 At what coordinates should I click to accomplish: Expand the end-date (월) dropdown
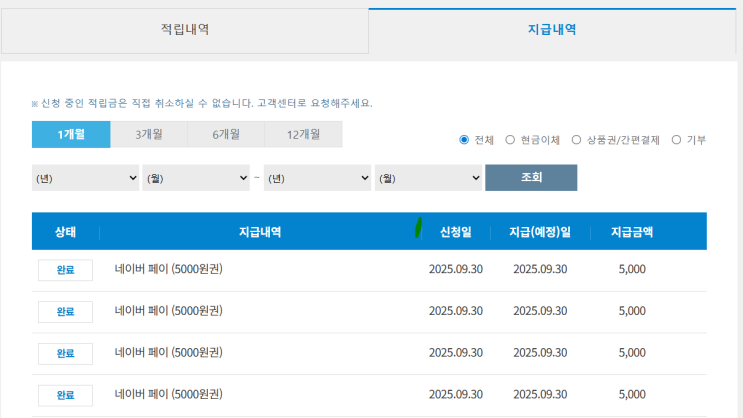[428, 178]
